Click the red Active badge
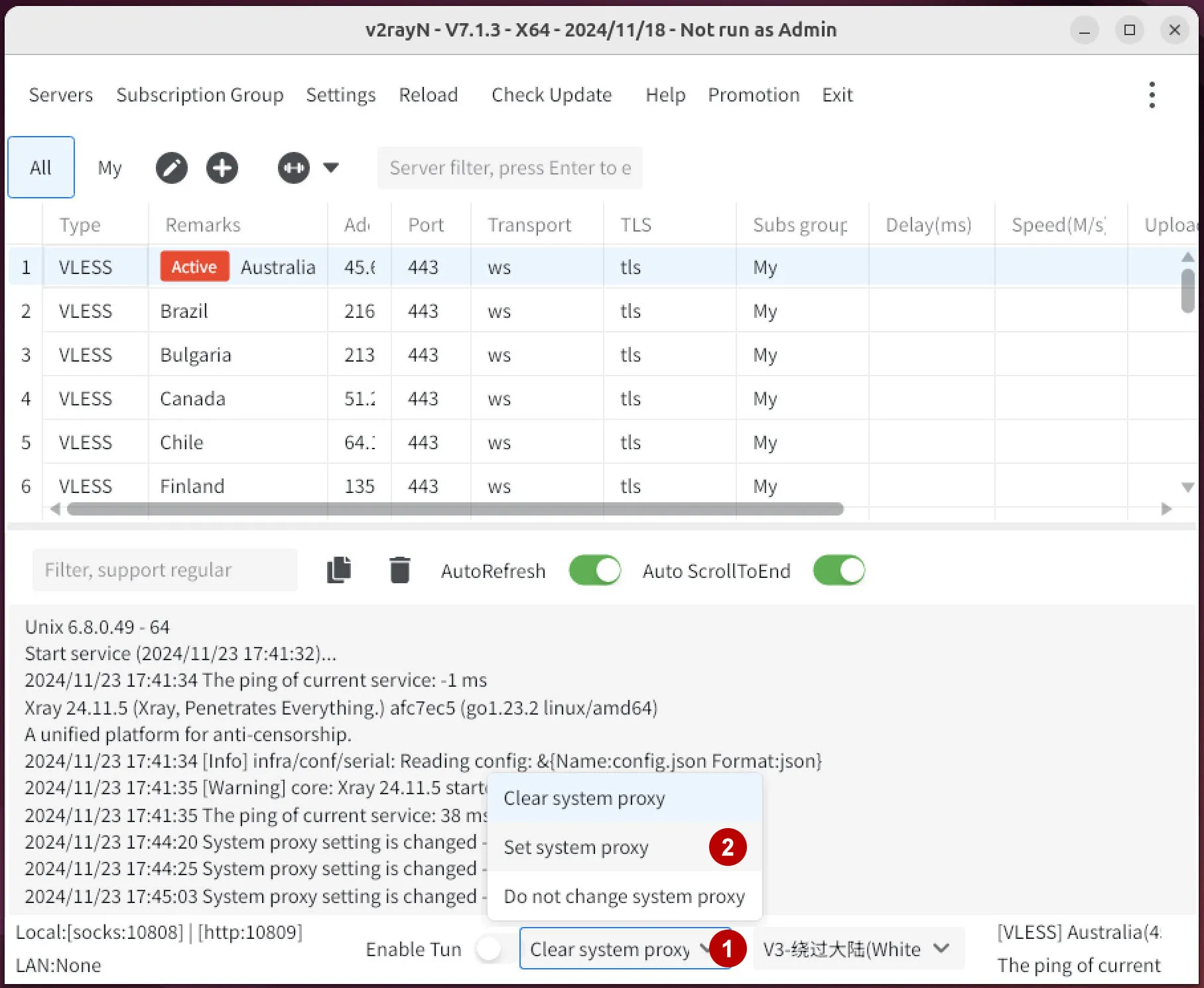Screen dimensions: 1204x988 pyautogui.click(x=194, y=267)
